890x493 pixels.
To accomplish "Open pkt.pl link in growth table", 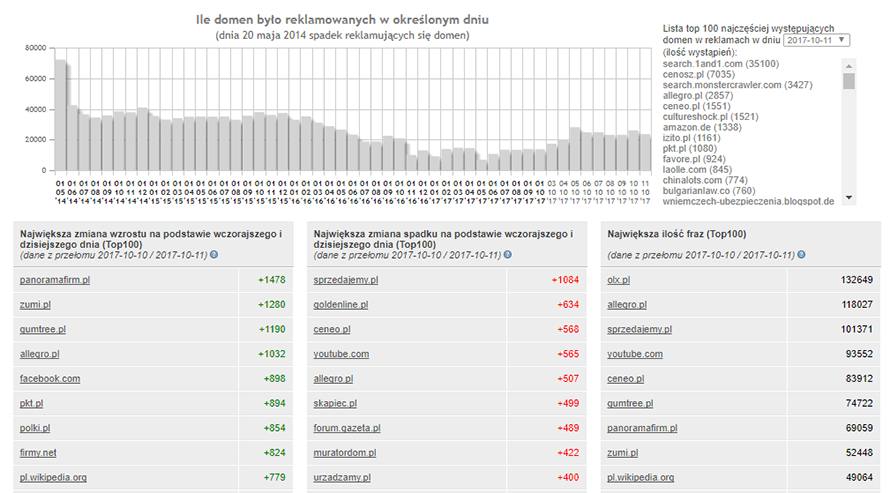I will click(x=31, y=403).
